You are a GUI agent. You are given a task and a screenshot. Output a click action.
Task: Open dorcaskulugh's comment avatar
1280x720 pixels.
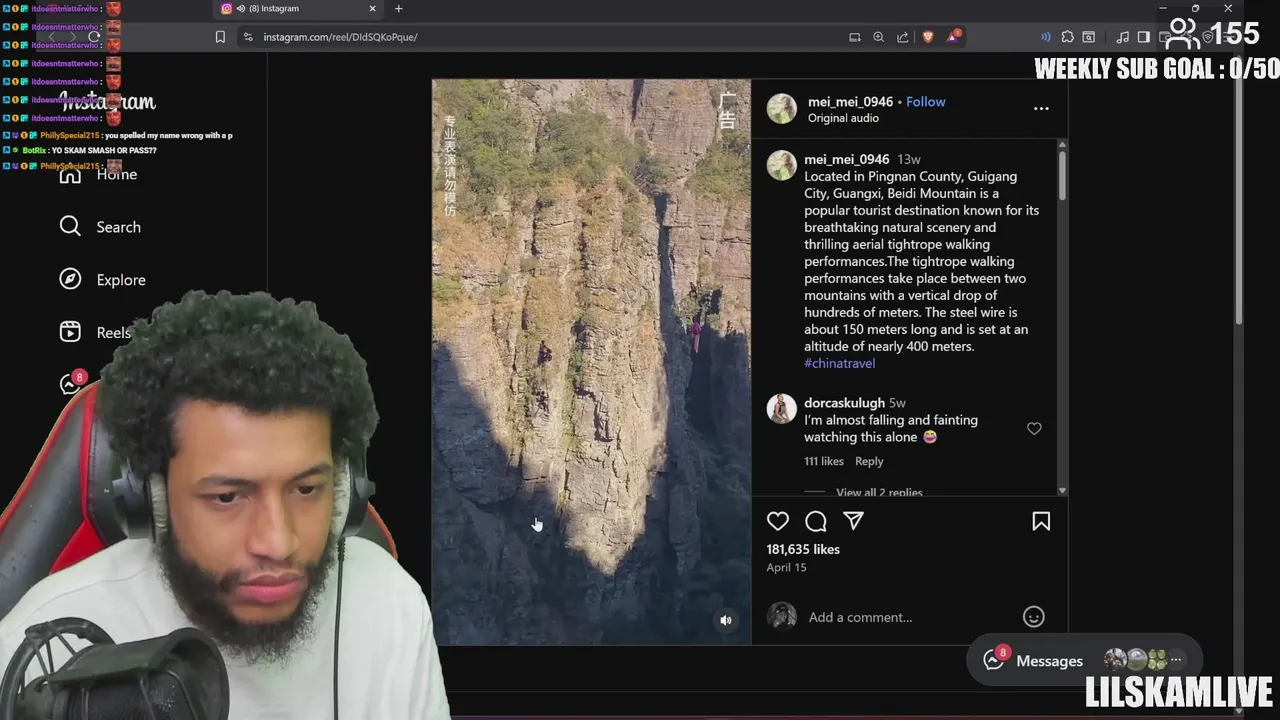click(782, 409)
